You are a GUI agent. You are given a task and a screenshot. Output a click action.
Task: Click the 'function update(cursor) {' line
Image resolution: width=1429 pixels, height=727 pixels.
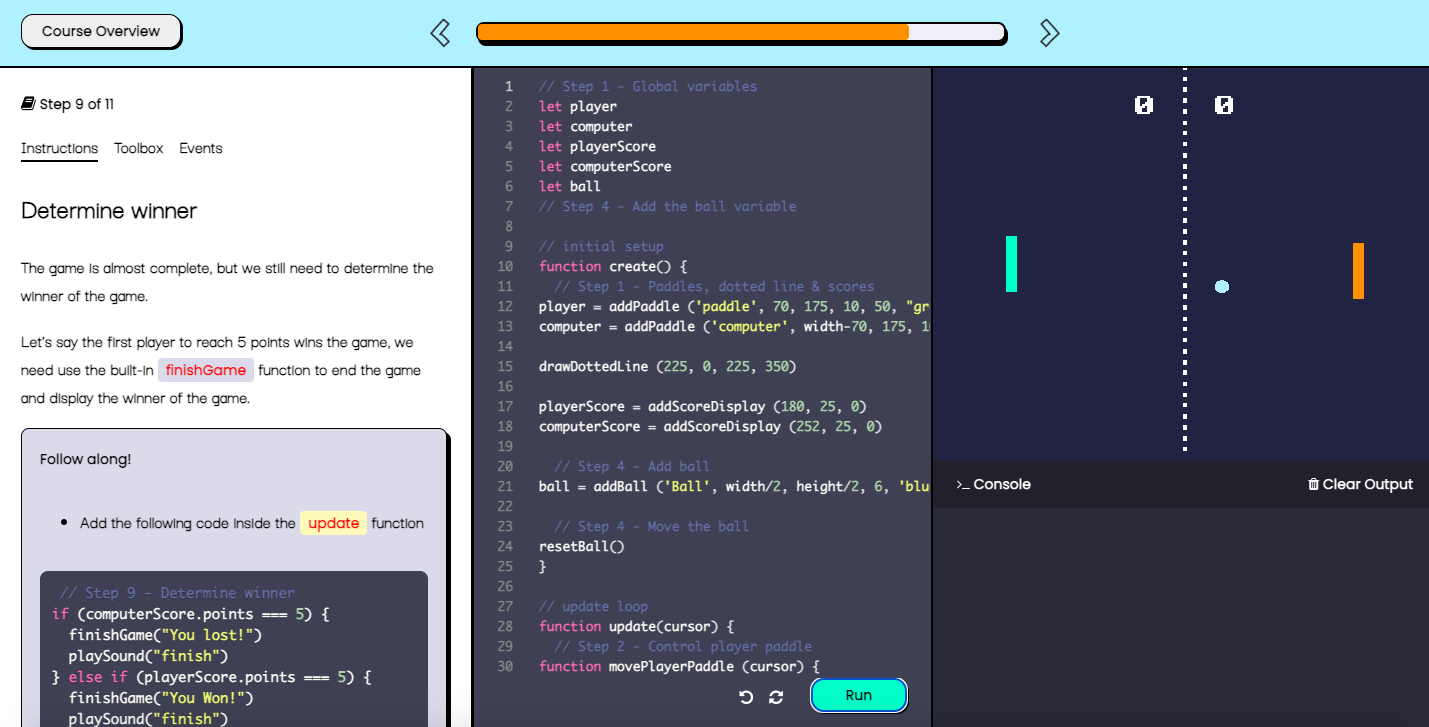tap(637, 626)
